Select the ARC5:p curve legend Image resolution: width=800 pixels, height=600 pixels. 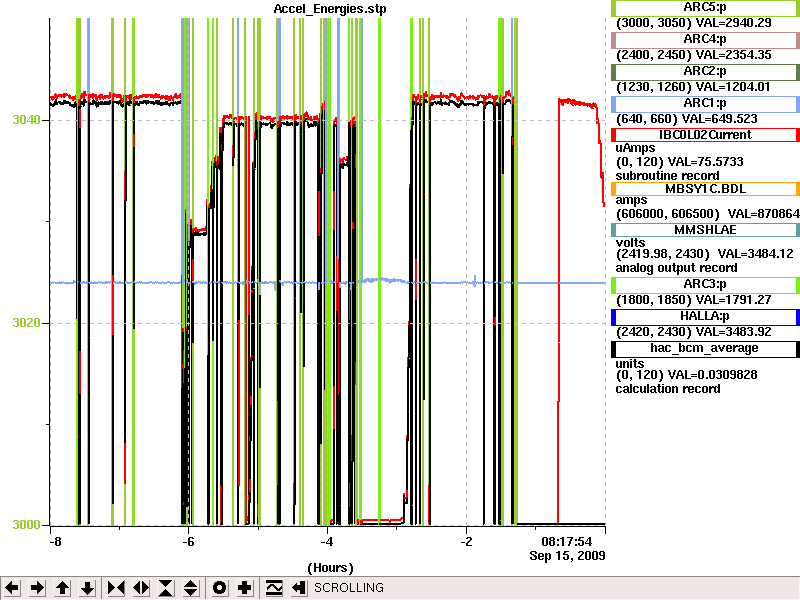(705, 8)
